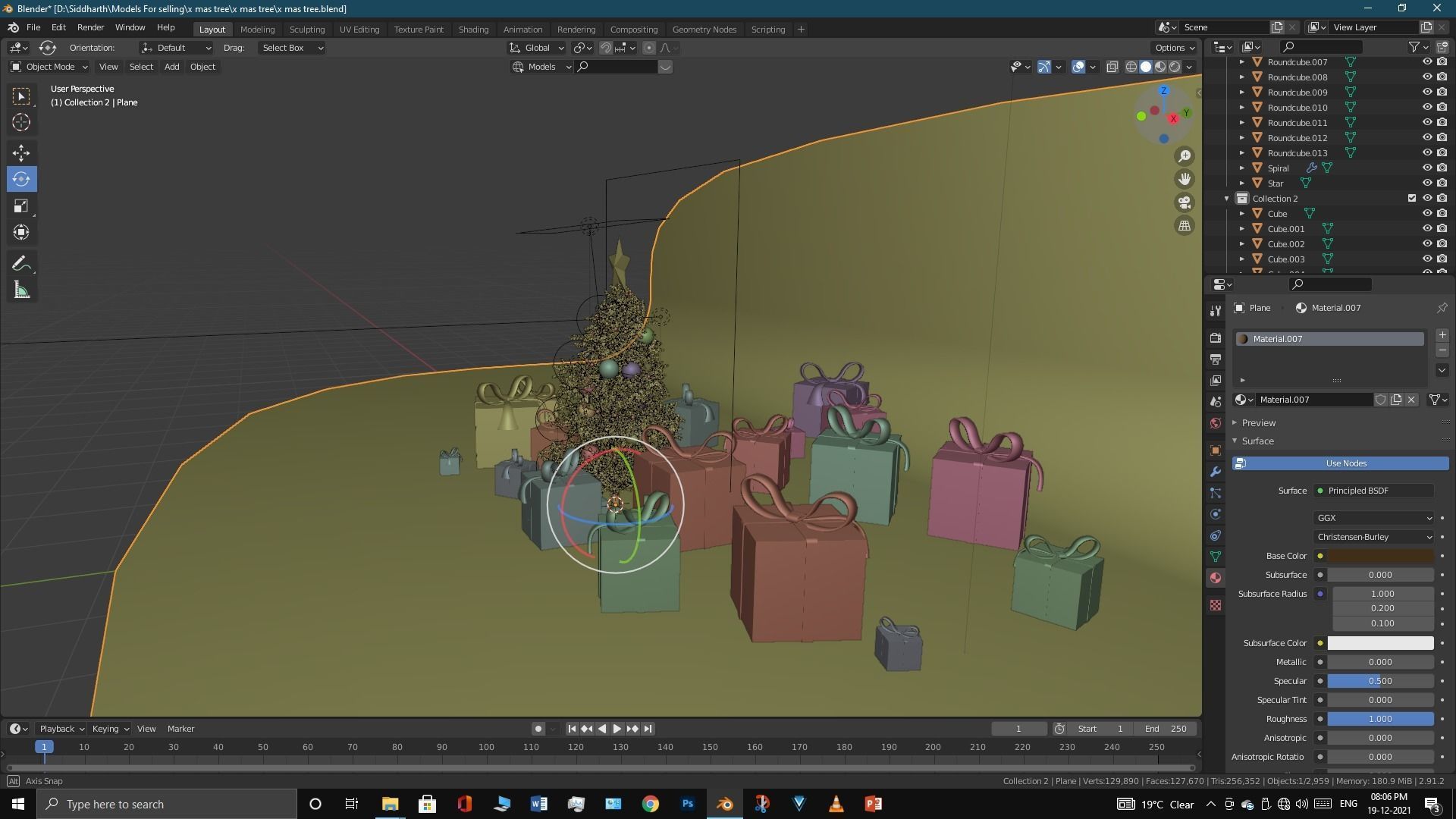Exclude Collection 2 via its checkbox

[1411, 198]
